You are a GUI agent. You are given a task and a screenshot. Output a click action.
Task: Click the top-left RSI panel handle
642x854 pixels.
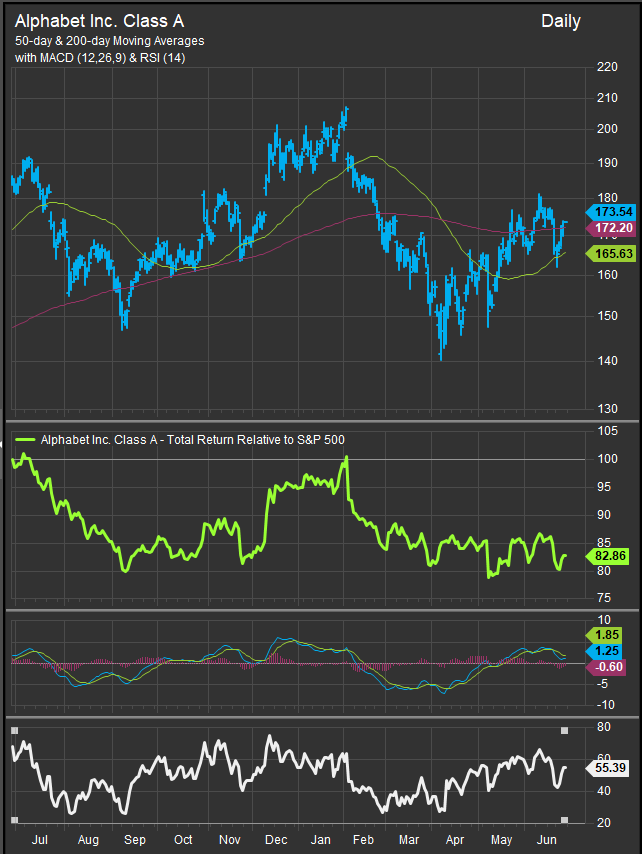pyautogui.click(x=14, y=731)
